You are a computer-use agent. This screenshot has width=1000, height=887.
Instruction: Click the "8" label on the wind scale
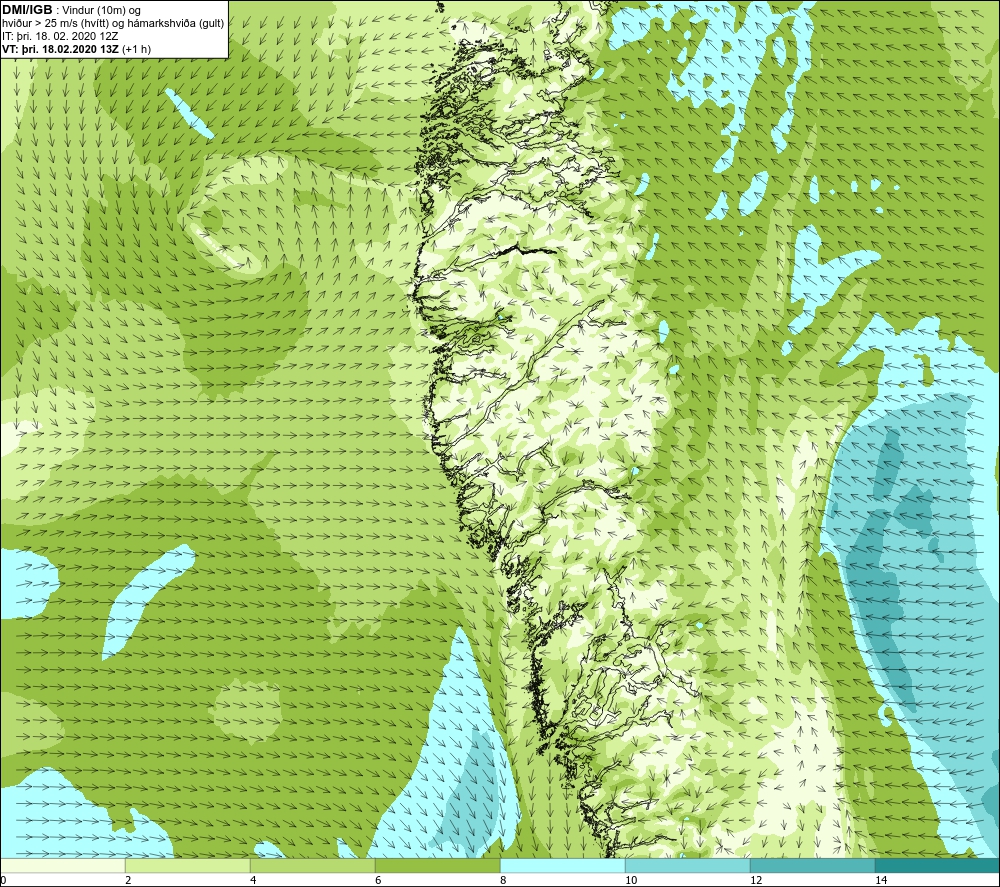coord(503,880)
